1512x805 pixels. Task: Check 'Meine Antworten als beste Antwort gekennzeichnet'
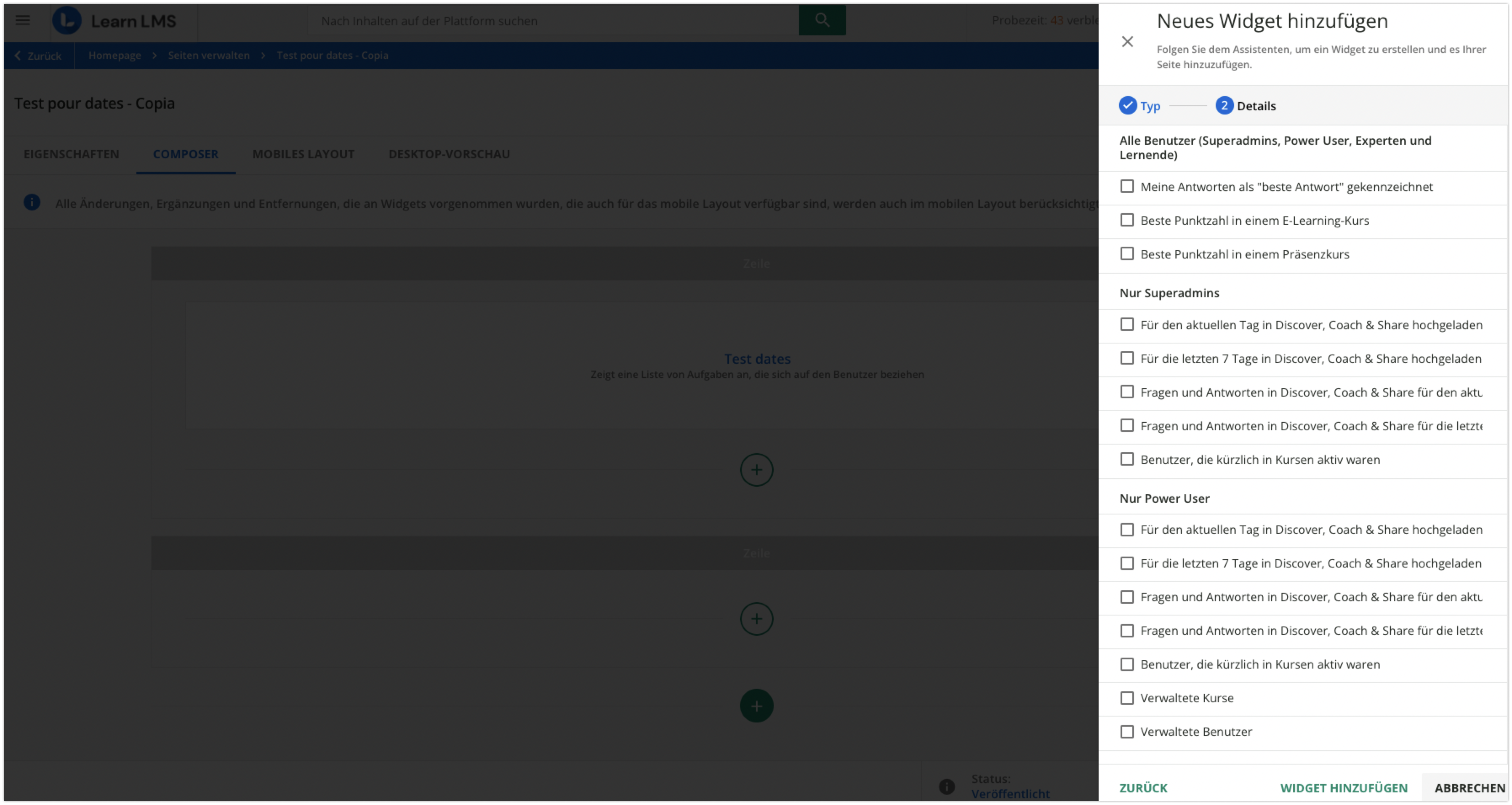point(1126,187)
